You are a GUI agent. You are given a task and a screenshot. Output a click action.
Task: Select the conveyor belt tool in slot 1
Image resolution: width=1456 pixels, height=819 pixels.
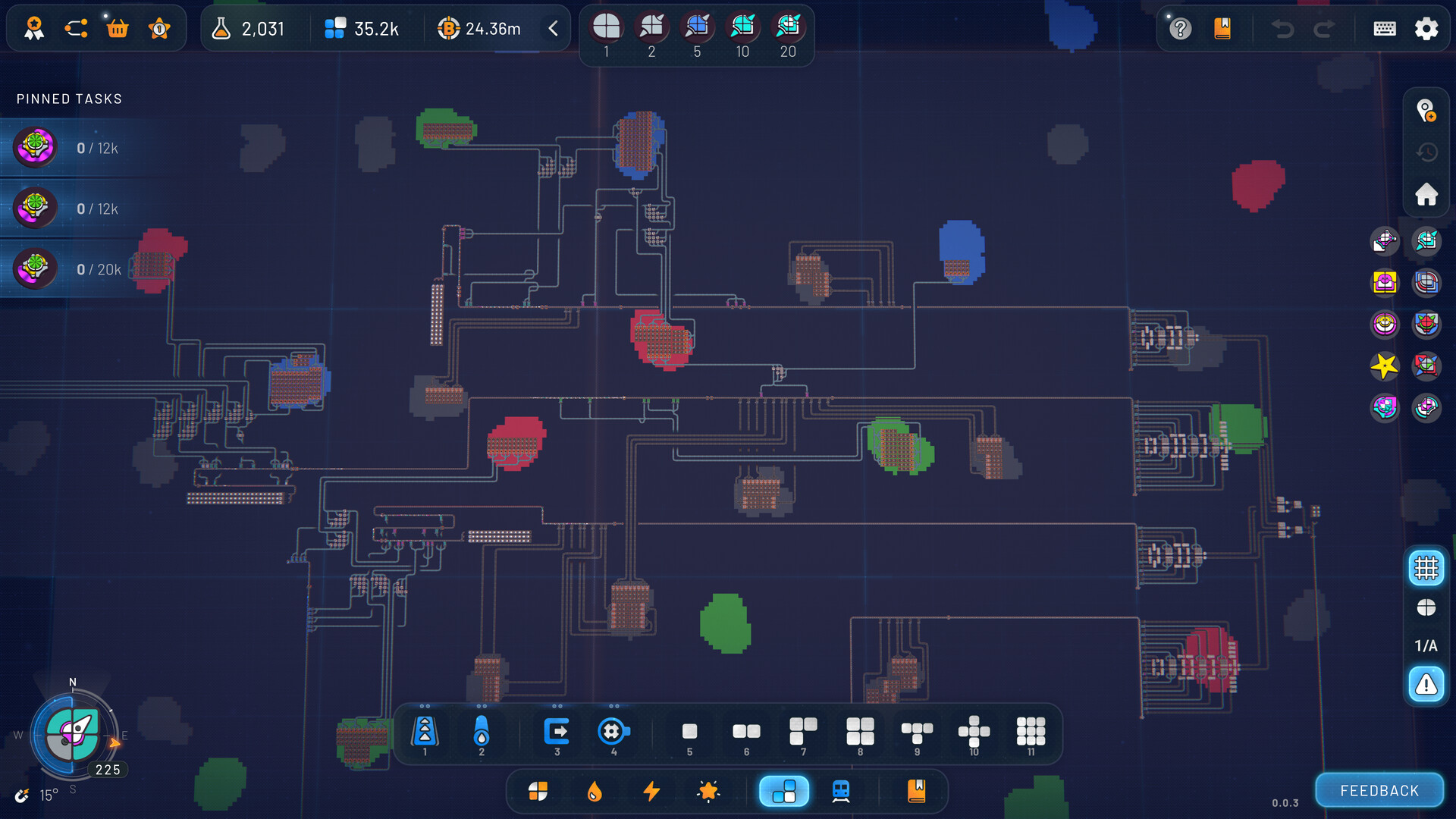pyautogui.click(x=425, y=733)
